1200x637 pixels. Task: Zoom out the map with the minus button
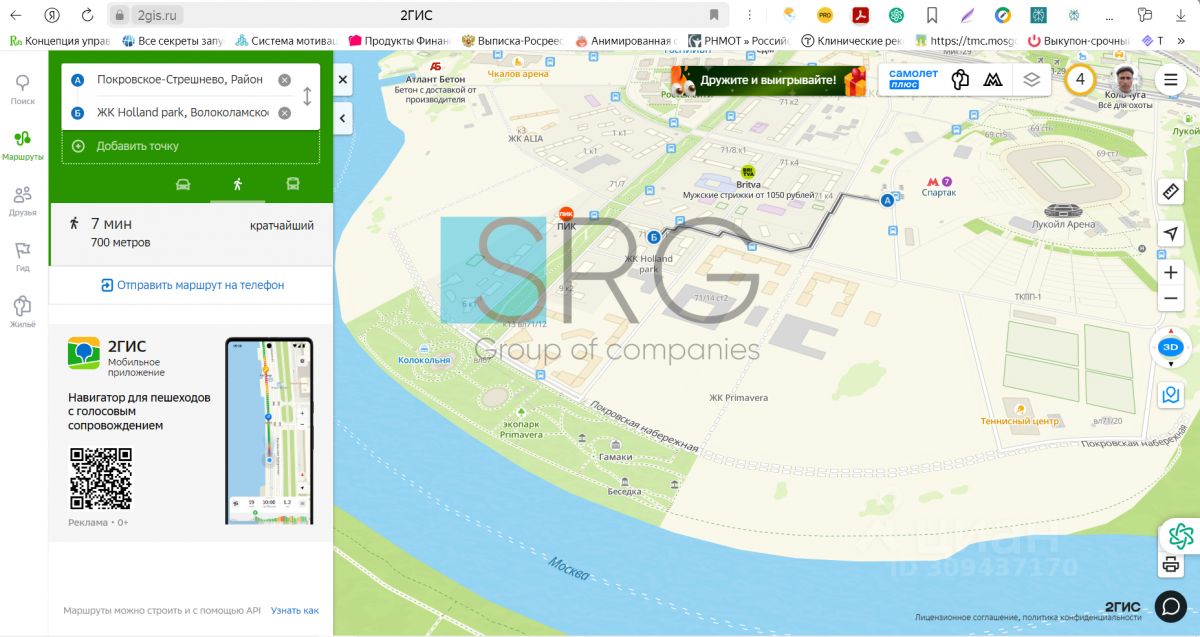coord(1171,299)
